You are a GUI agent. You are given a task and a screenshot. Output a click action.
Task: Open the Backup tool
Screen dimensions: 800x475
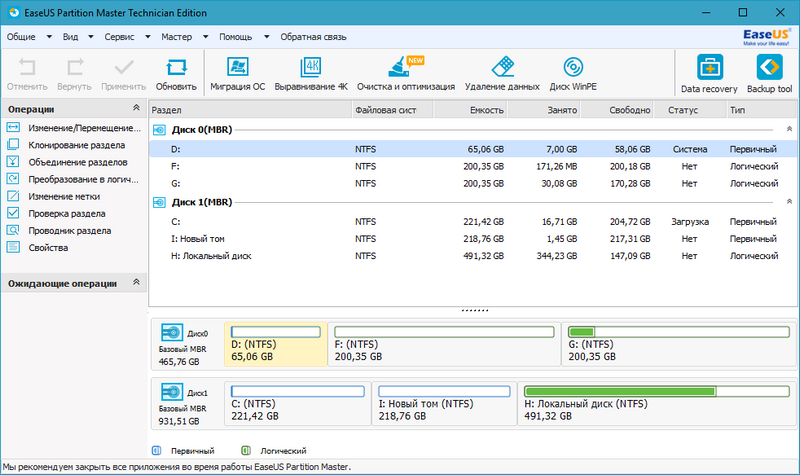tap(769, 67)
